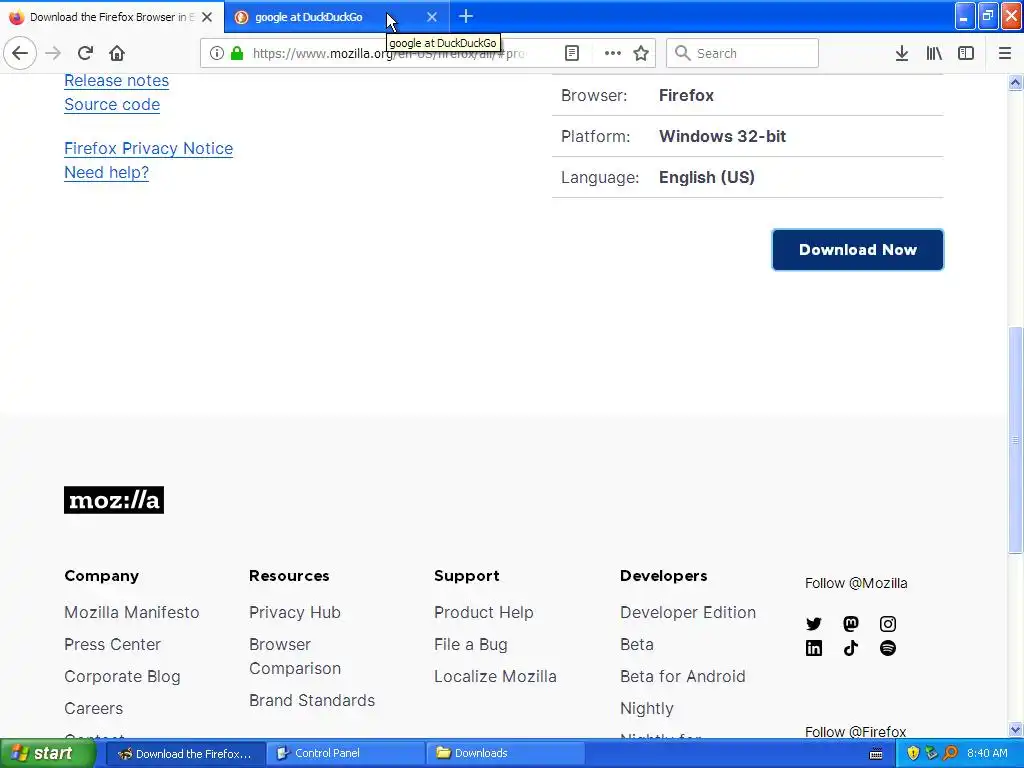Viewport: 1024px width, 768px height.
Task: Open Brand Standards footer link
Action: pyautogui.click(x=312, y=701)
